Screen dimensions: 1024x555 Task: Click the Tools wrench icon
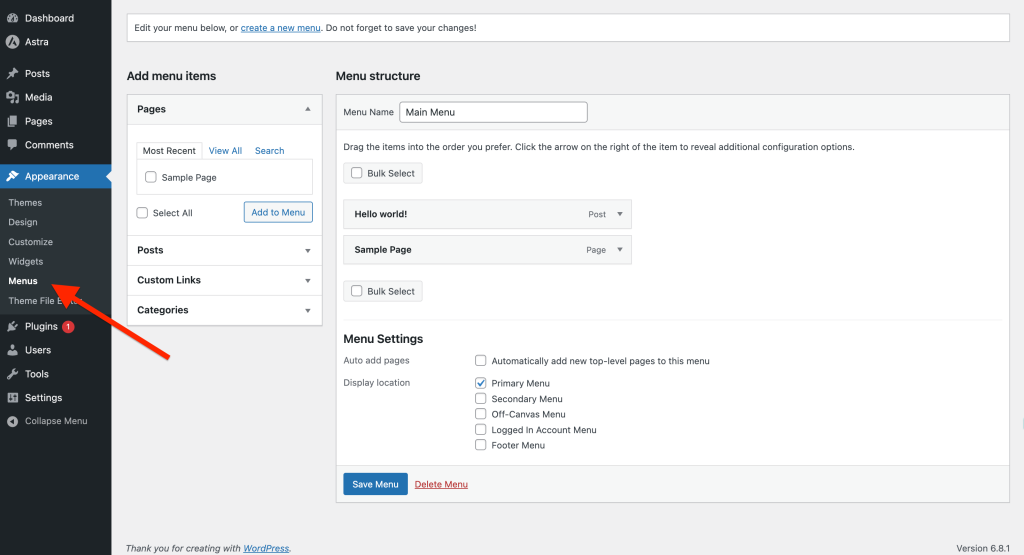(x=12, y=374)
